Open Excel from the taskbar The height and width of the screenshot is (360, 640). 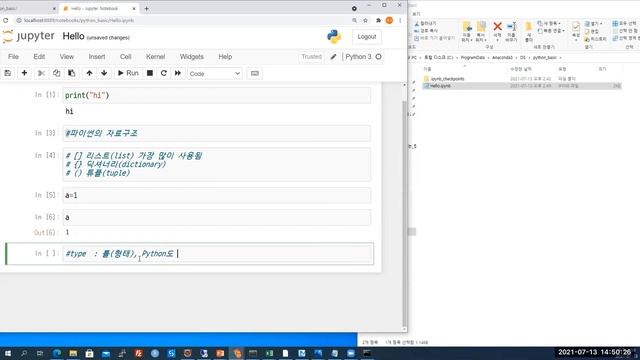[269, 353]
